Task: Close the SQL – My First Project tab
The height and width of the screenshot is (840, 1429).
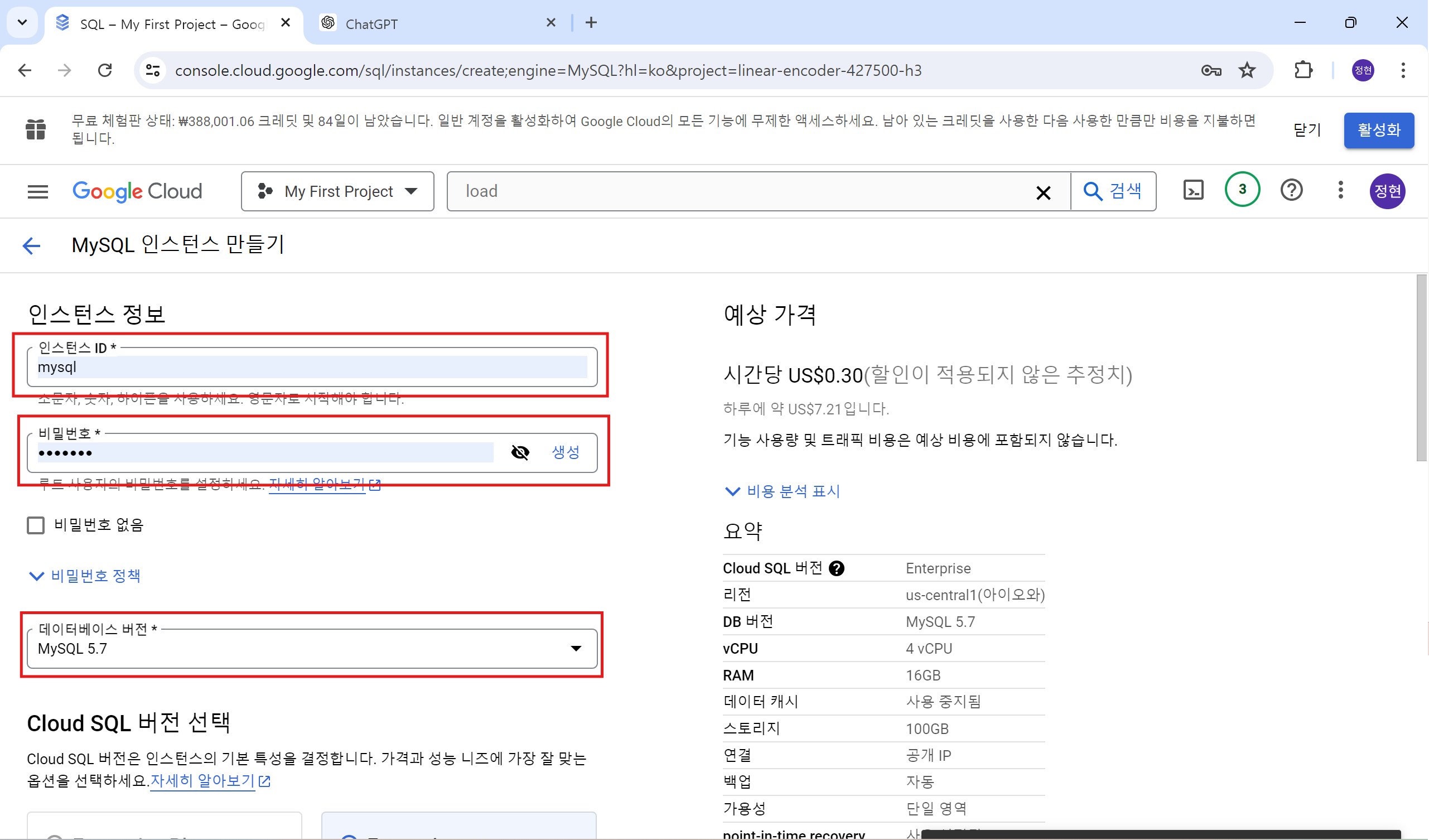Action: coord(286,23)
